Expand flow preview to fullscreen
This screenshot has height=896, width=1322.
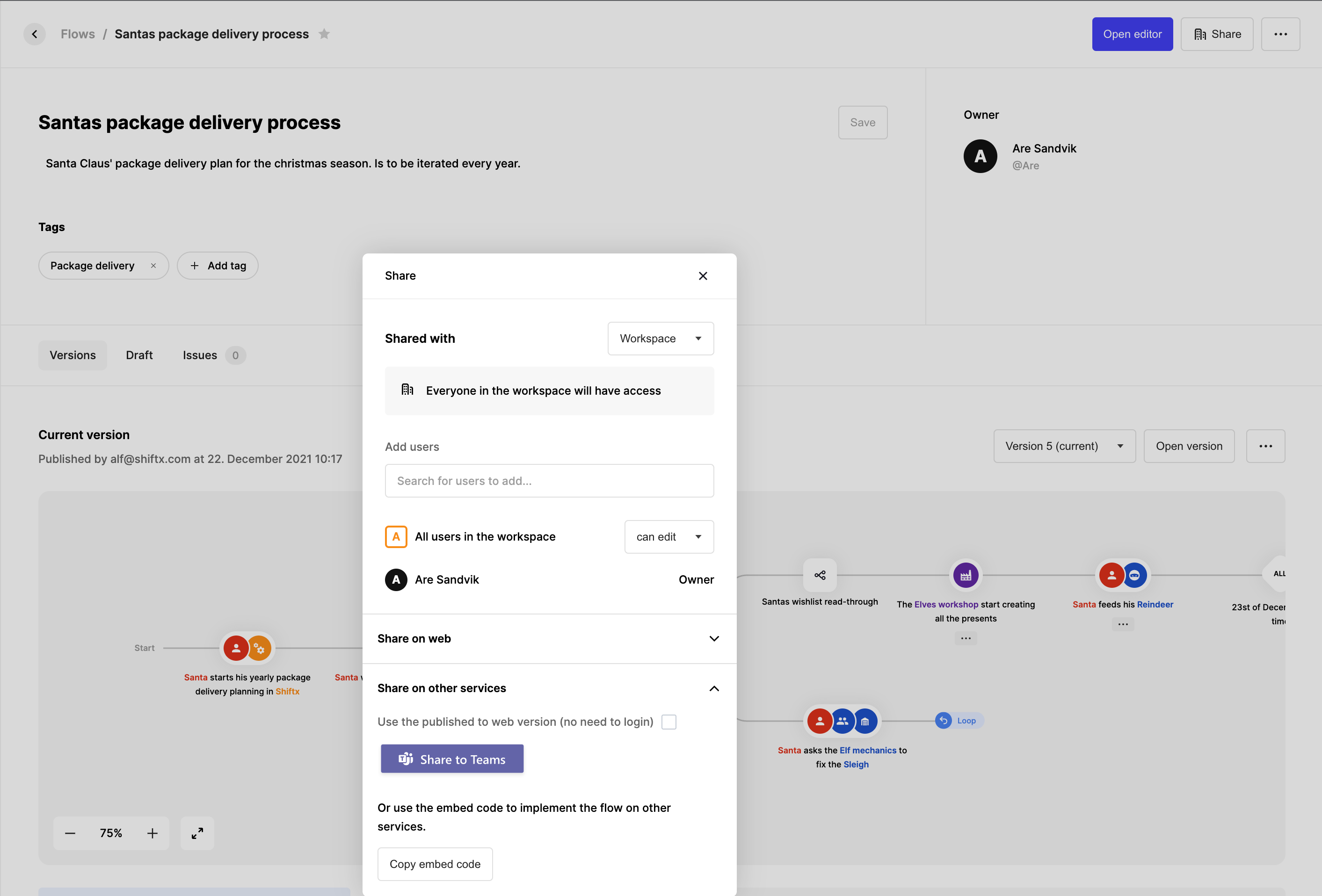[x=197, y=833]
